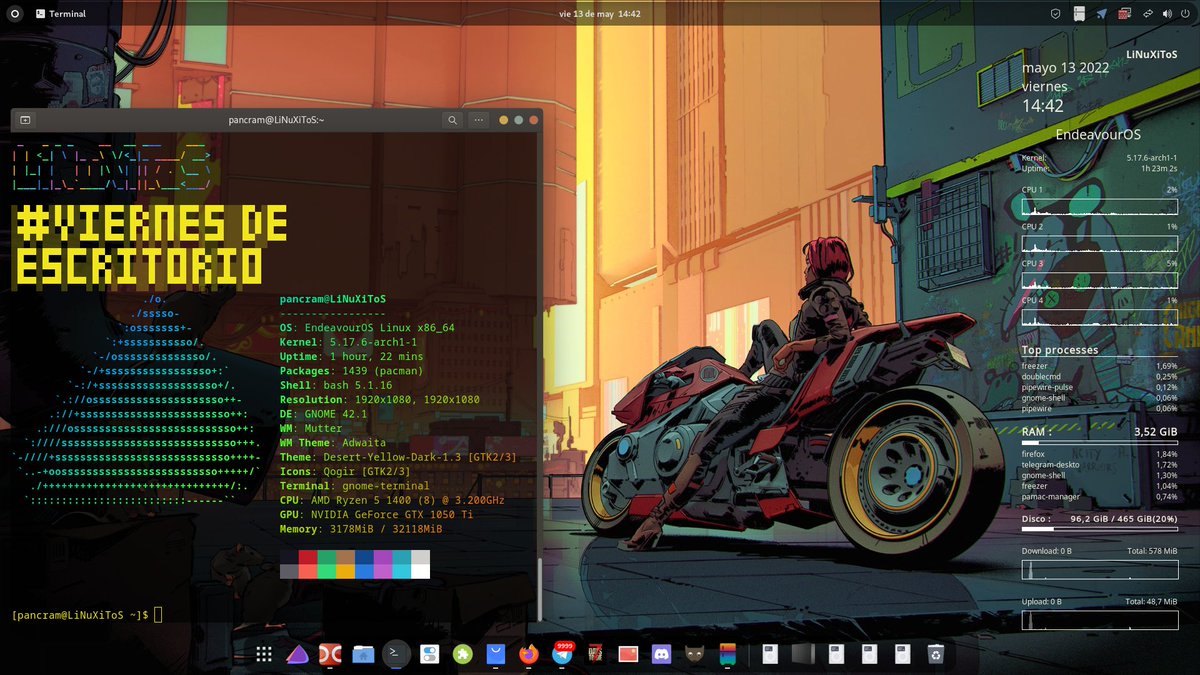
Task: Click the EndeavourOS heading in the widget
Action: [1098, 134]
